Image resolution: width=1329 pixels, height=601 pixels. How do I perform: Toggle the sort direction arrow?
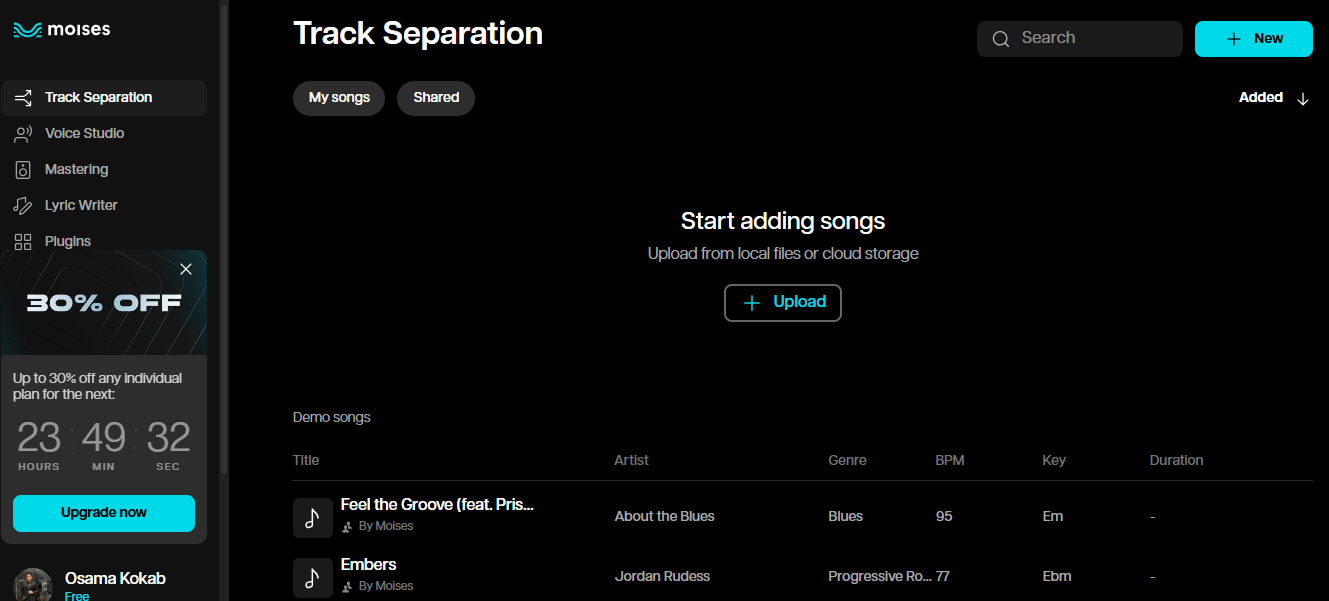click(x=1303, y=98)
